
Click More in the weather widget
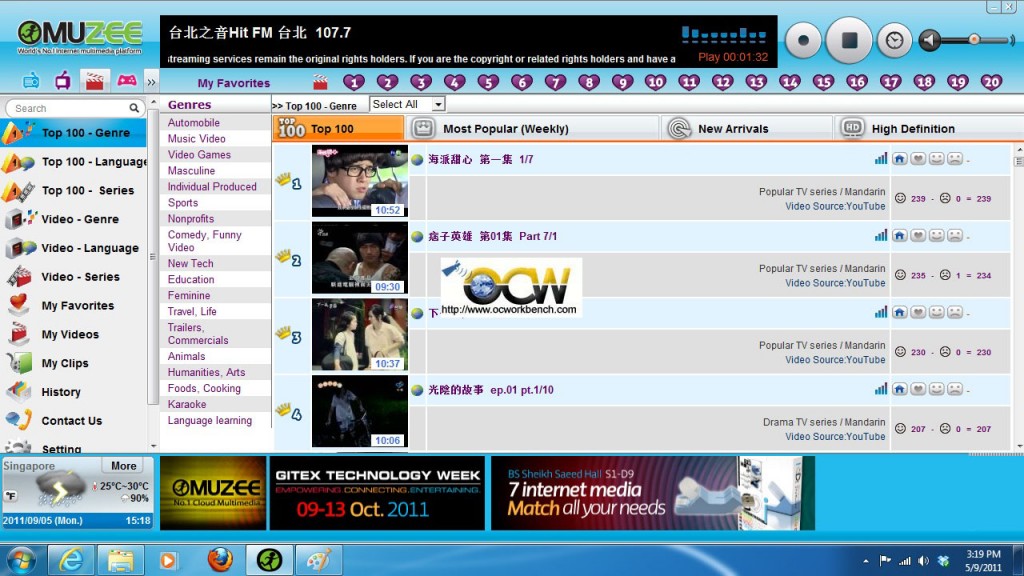(x=123, y=466)
